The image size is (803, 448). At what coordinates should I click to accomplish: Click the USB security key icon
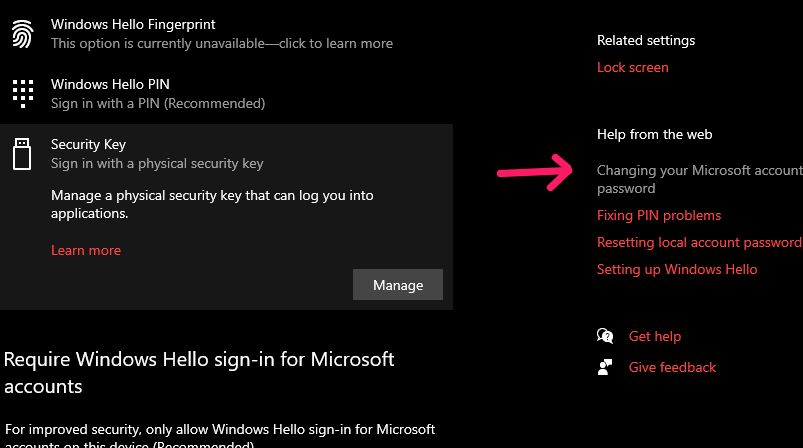point(22,153)
